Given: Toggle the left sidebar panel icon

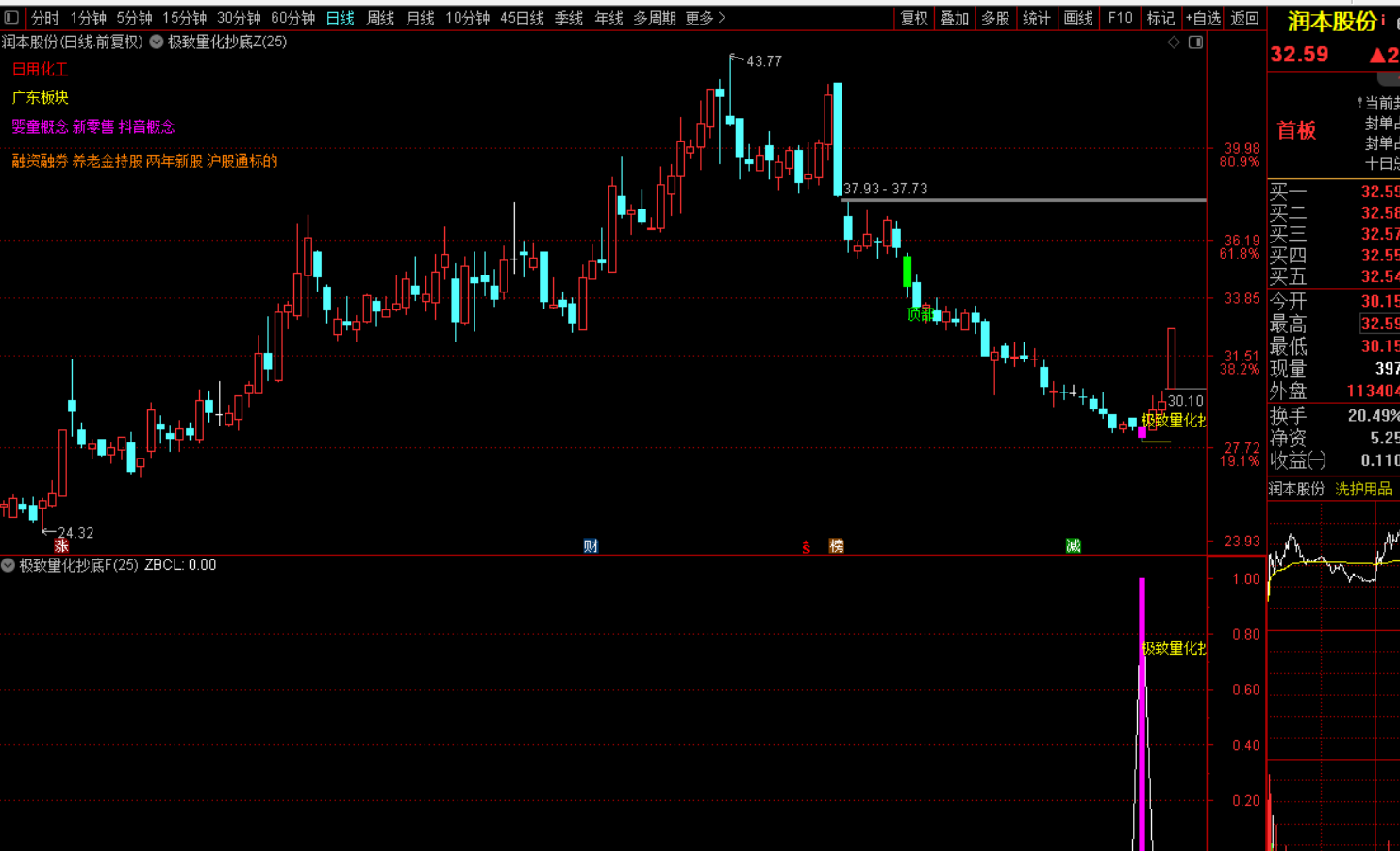Looking at the screenshot, I should tap(11, 18).
